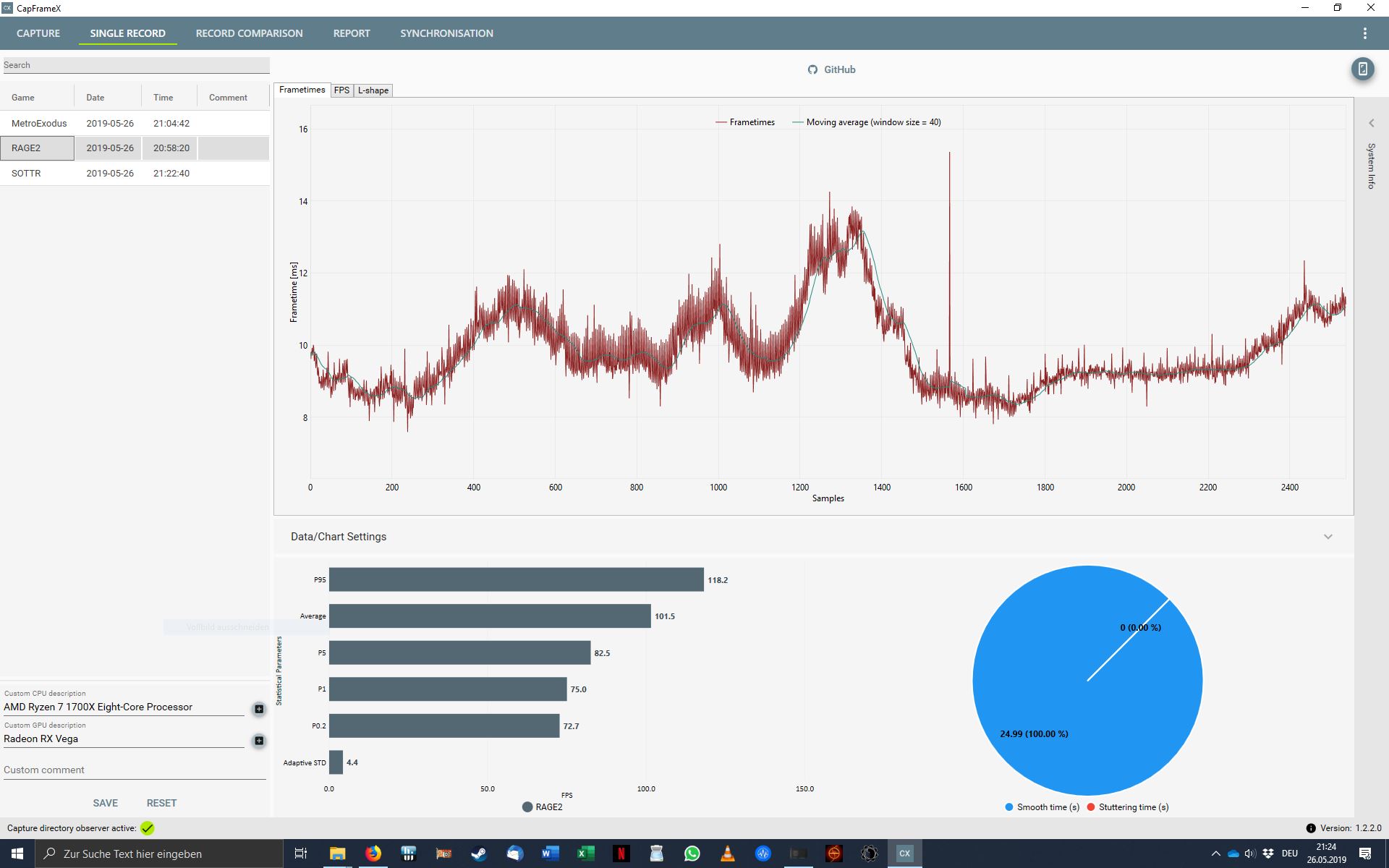Image resolution: width=1389 pixels, height=868 pixels.
Task: Click into the Custom comment field
Action: (135, 770)
